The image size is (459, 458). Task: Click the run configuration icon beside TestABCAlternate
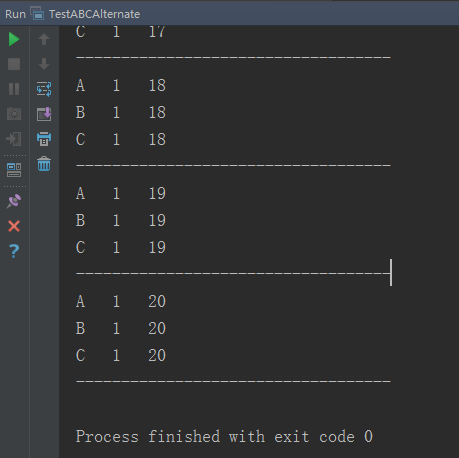coord(37,14)
